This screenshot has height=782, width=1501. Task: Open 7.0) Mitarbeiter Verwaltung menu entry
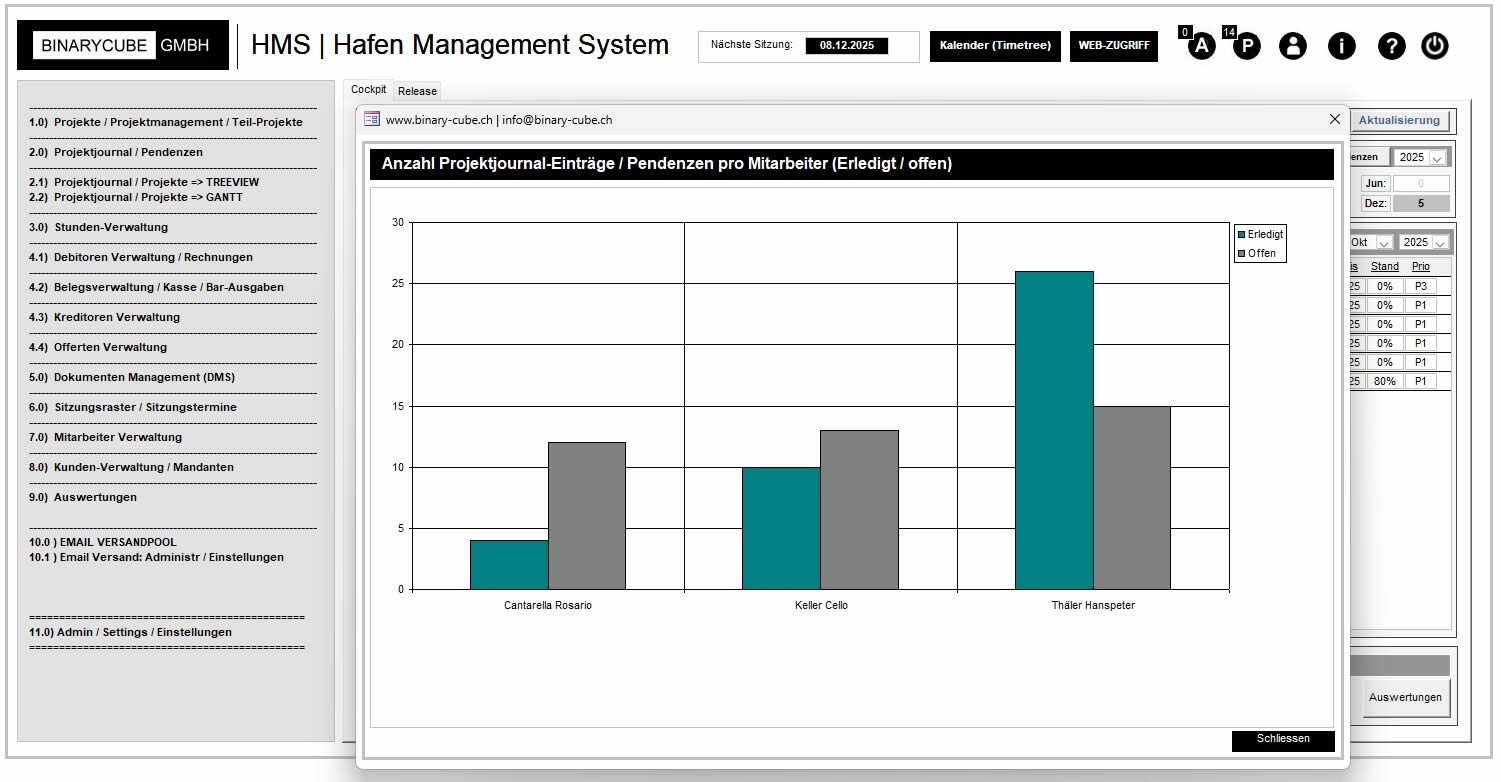118,437
